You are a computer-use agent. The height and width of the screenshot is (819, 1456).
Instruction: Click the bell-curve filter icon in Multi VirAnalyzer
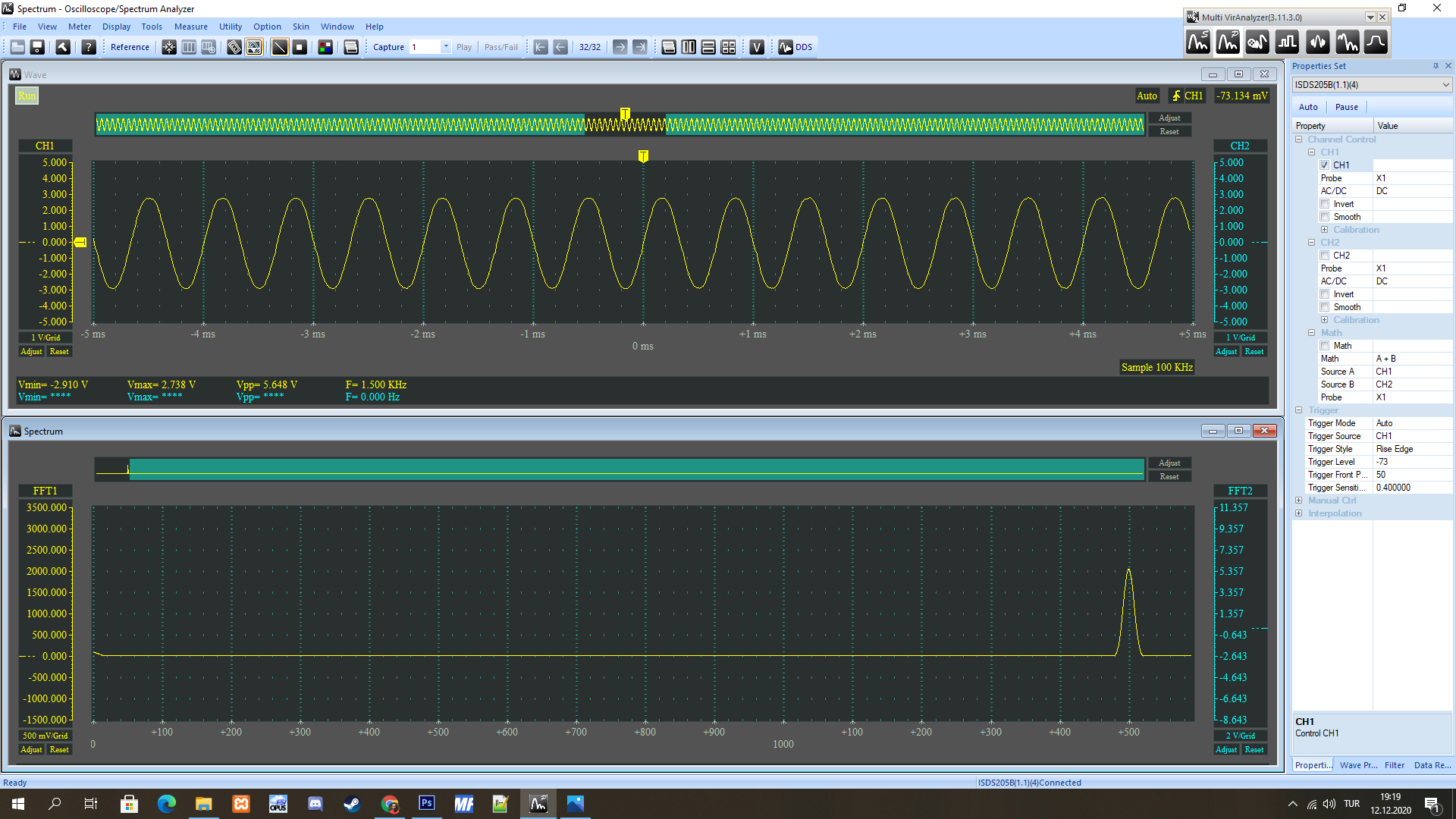click(x=1376, y=42)
